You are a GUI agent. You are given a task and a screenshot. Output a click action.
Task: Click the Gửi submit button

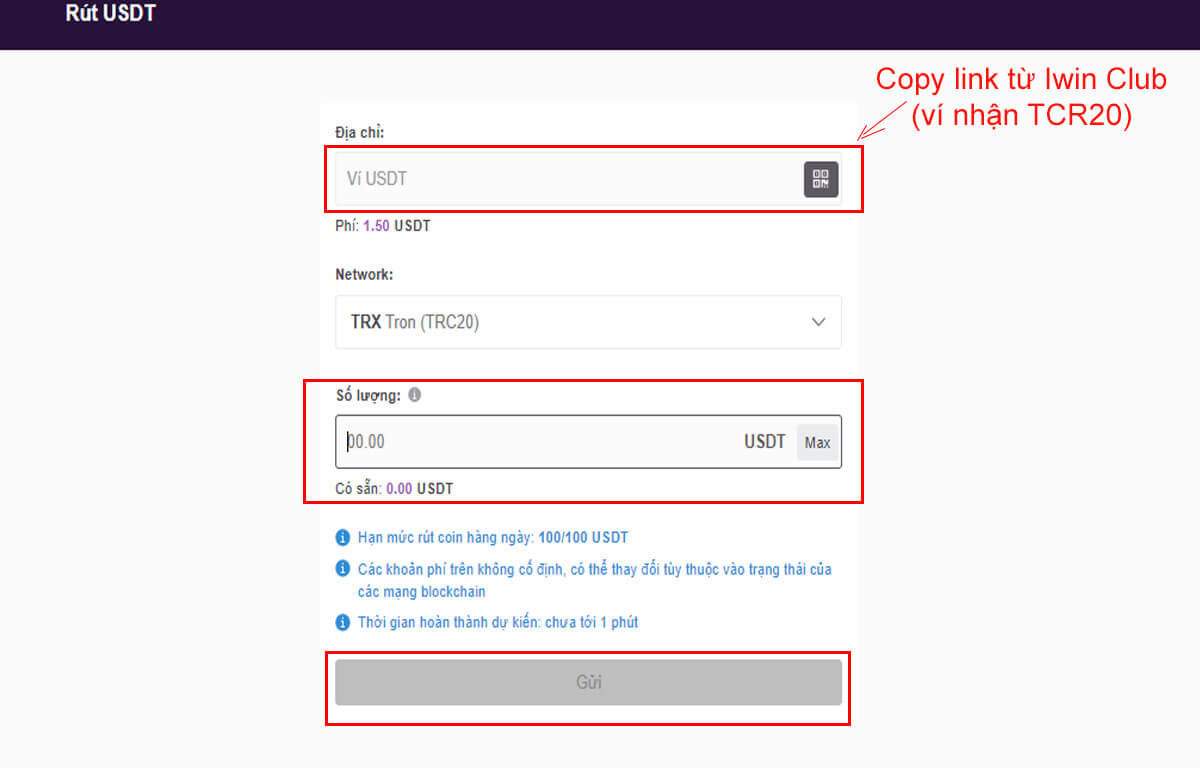588,682
